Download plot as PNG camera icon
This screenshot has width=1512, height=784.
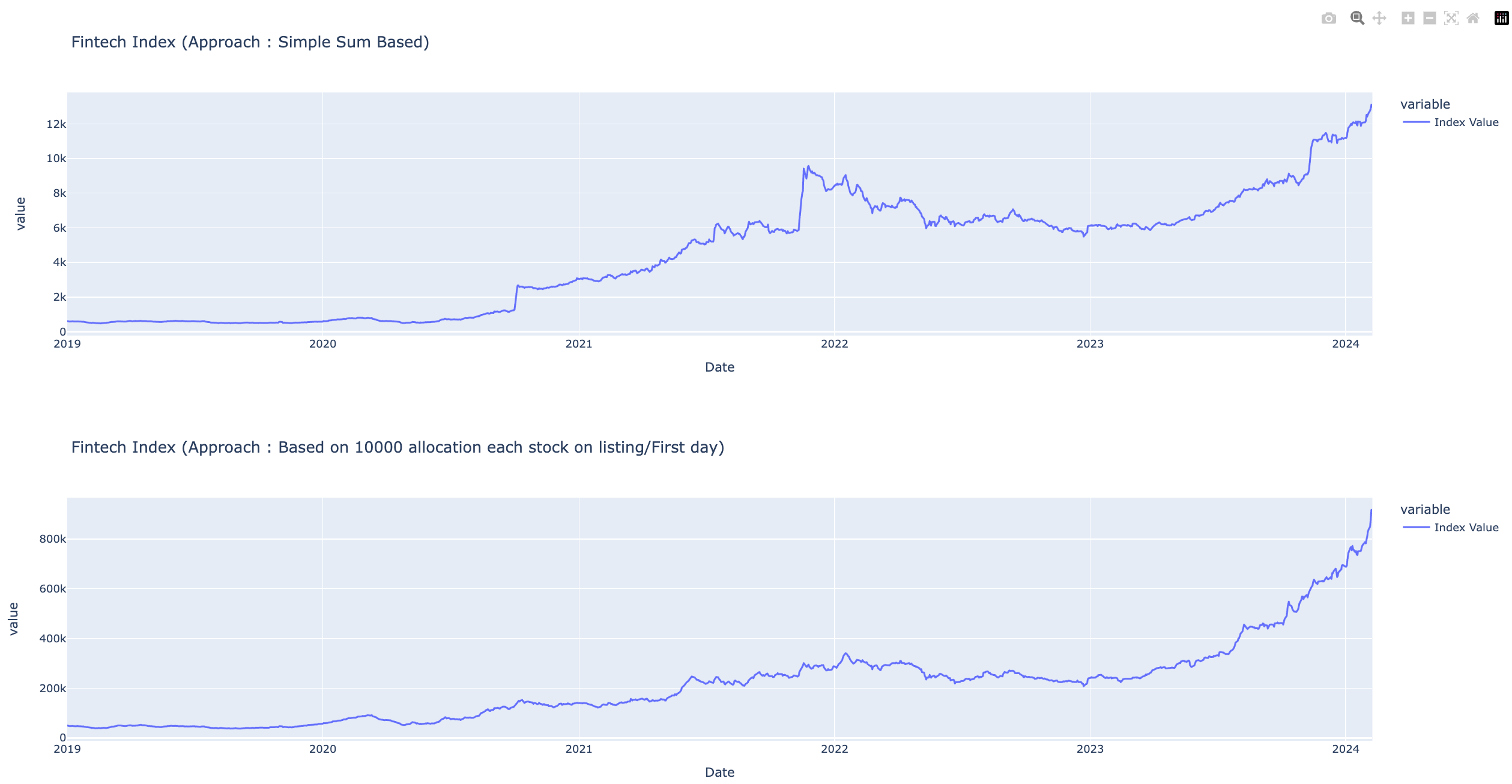pos(1328,19)
